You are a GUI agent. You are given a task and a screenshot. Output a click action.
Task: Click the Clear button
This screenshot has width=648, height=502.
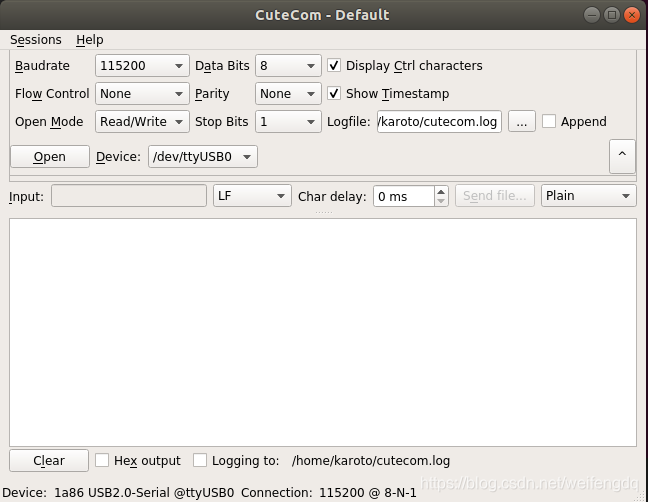[x=49, y=460]
